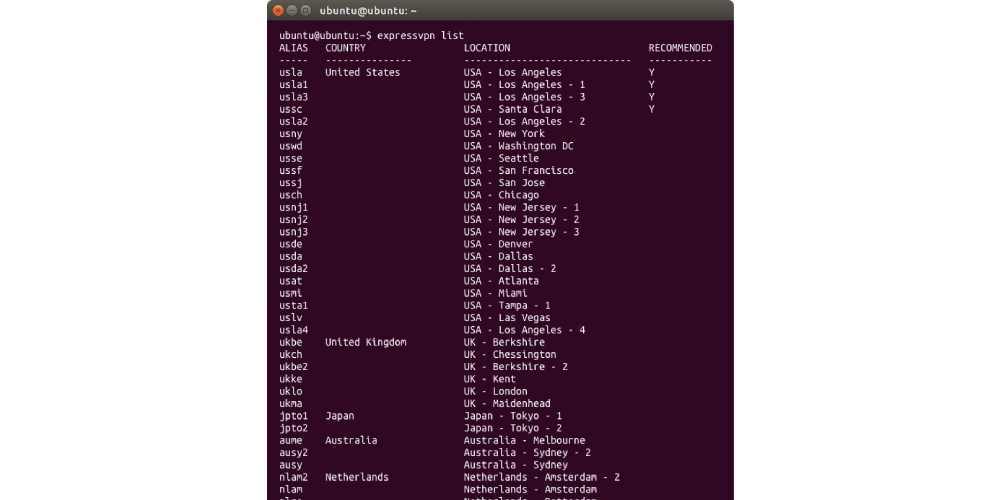Screen dimensions: 1000x500
Task: Click the Netherlands country label
Action: pyautogui.click(x=357, y=477)
